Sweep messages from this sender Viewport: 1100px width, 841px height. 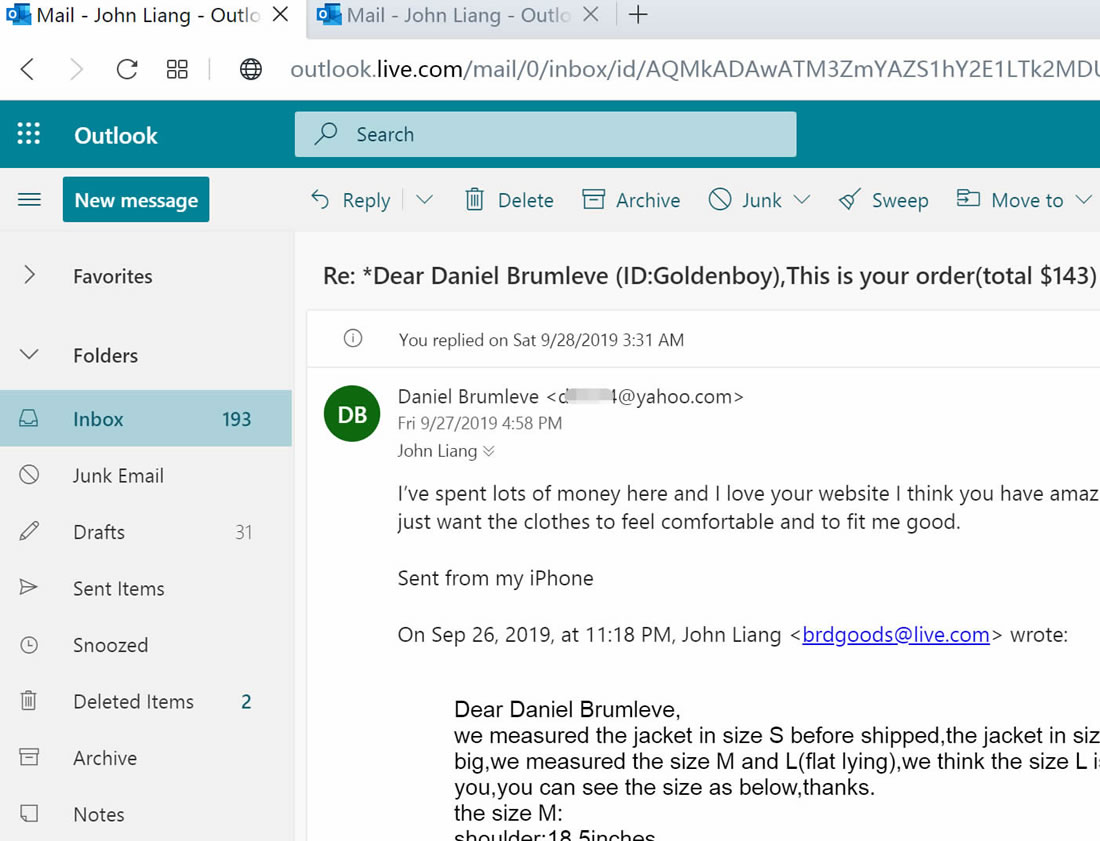pyautogui.click(x=884, y=200)
